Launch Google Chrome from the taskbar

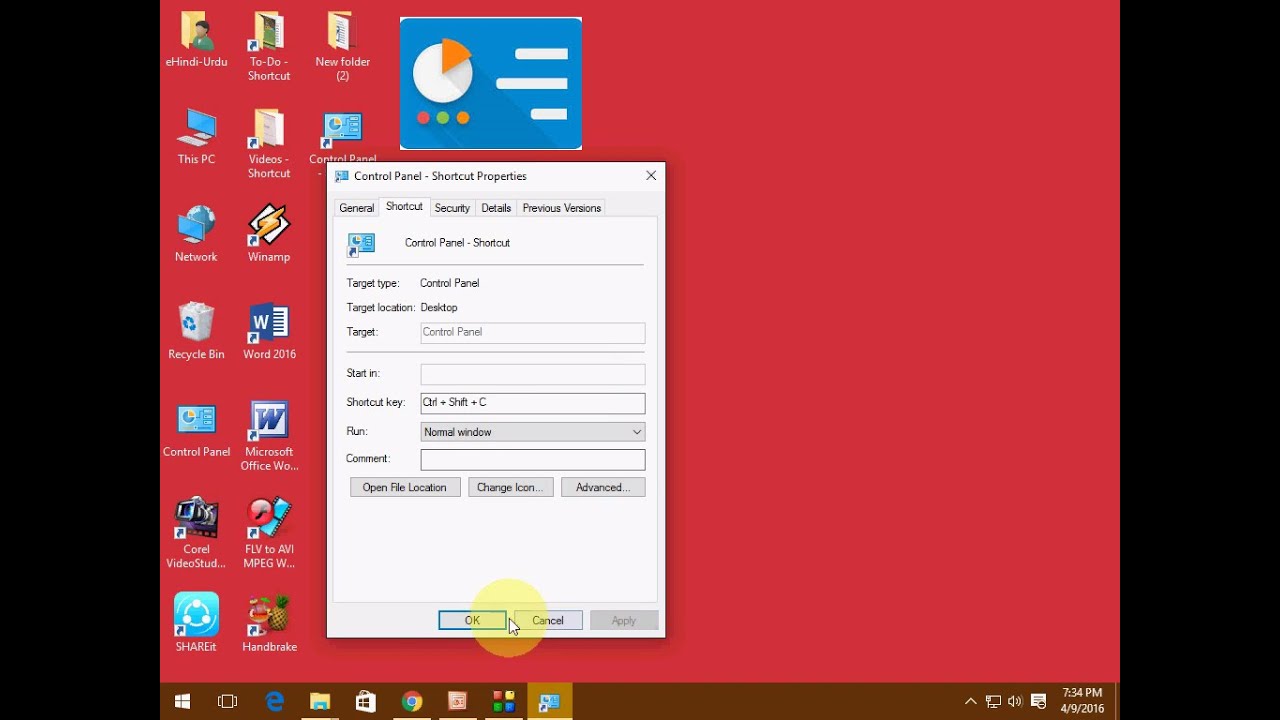[412, 702]
